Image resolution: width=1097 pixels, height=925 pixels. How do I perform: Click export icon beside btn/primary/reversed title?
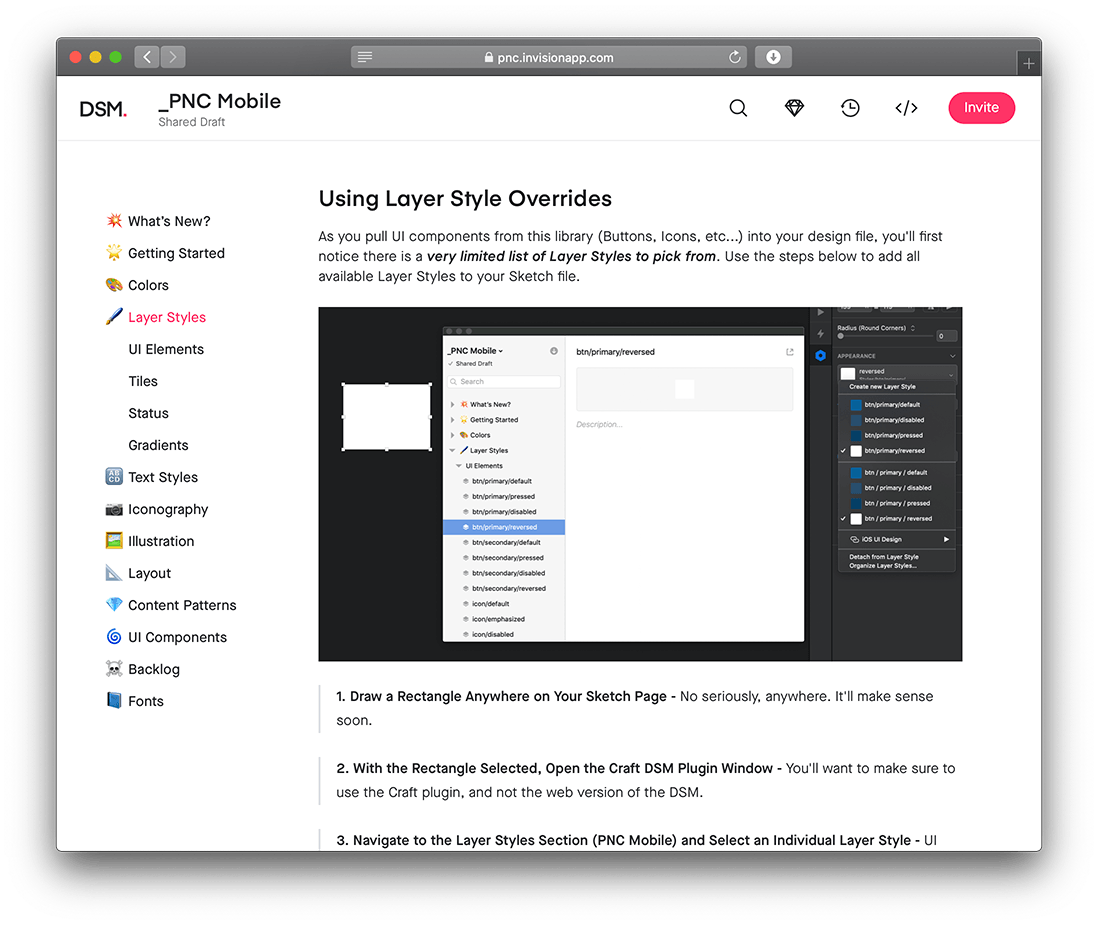pos(790,352)
